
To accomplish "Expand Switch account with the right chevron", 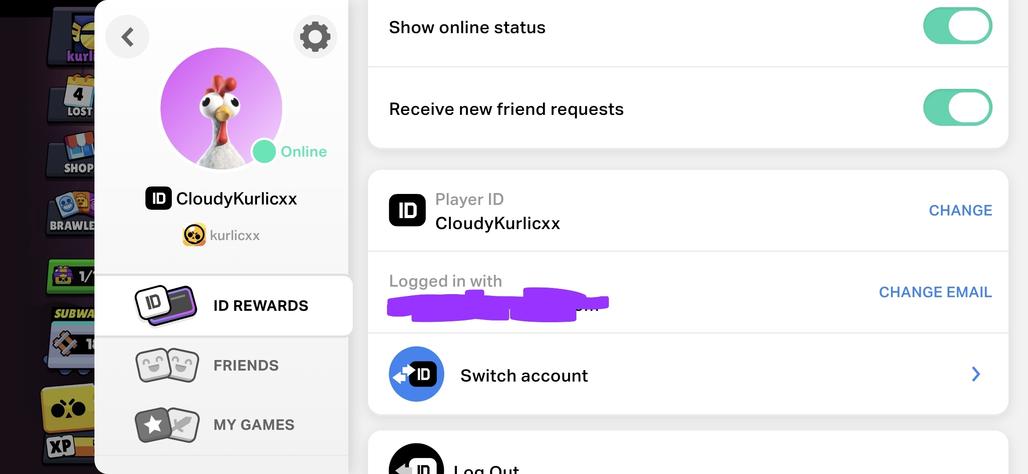I will pos(976,374).
